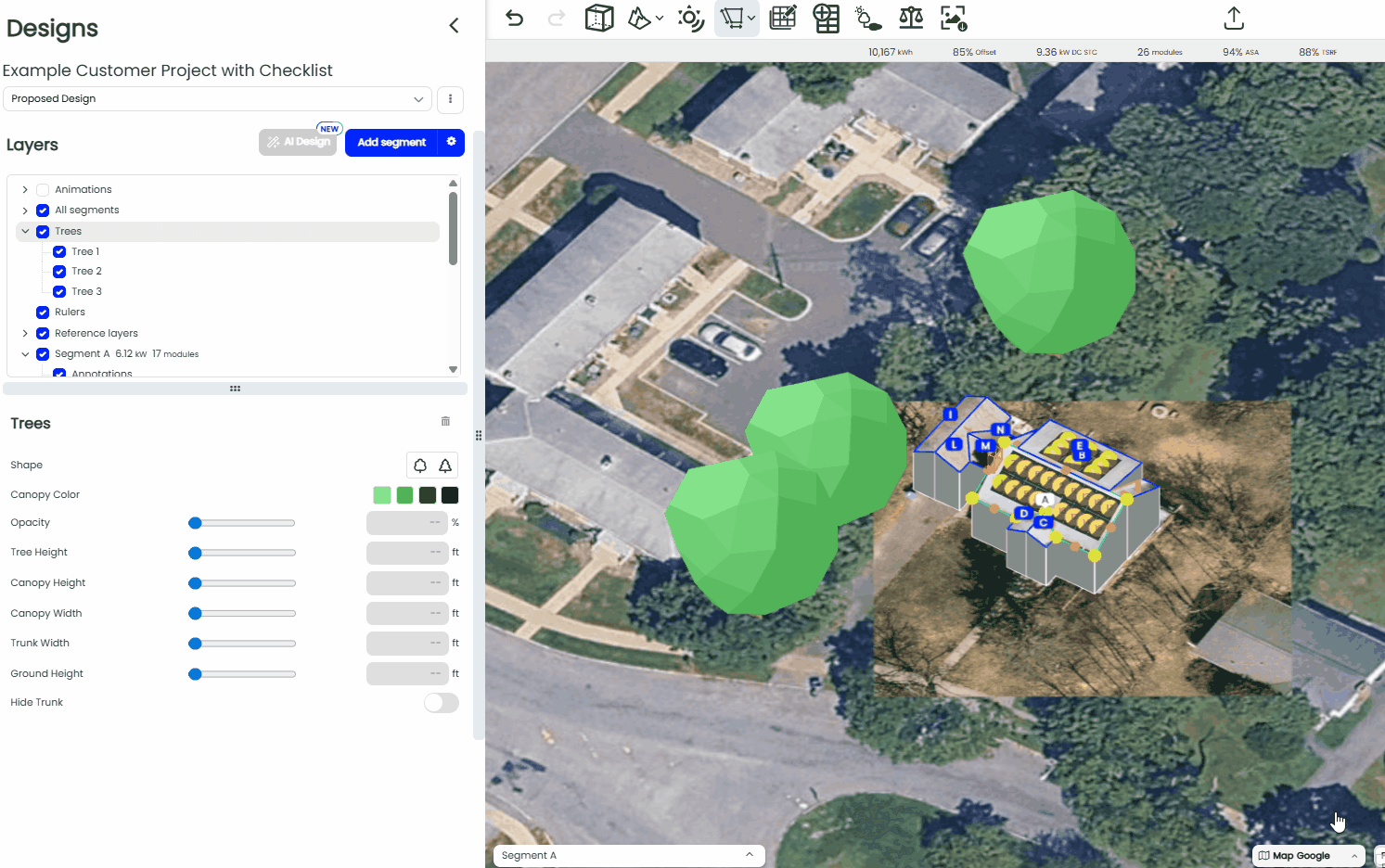Image resolution: width=1385 pixels, height=868 pixels.
Task: Expand the Animations layer
Action: [25, 189]
